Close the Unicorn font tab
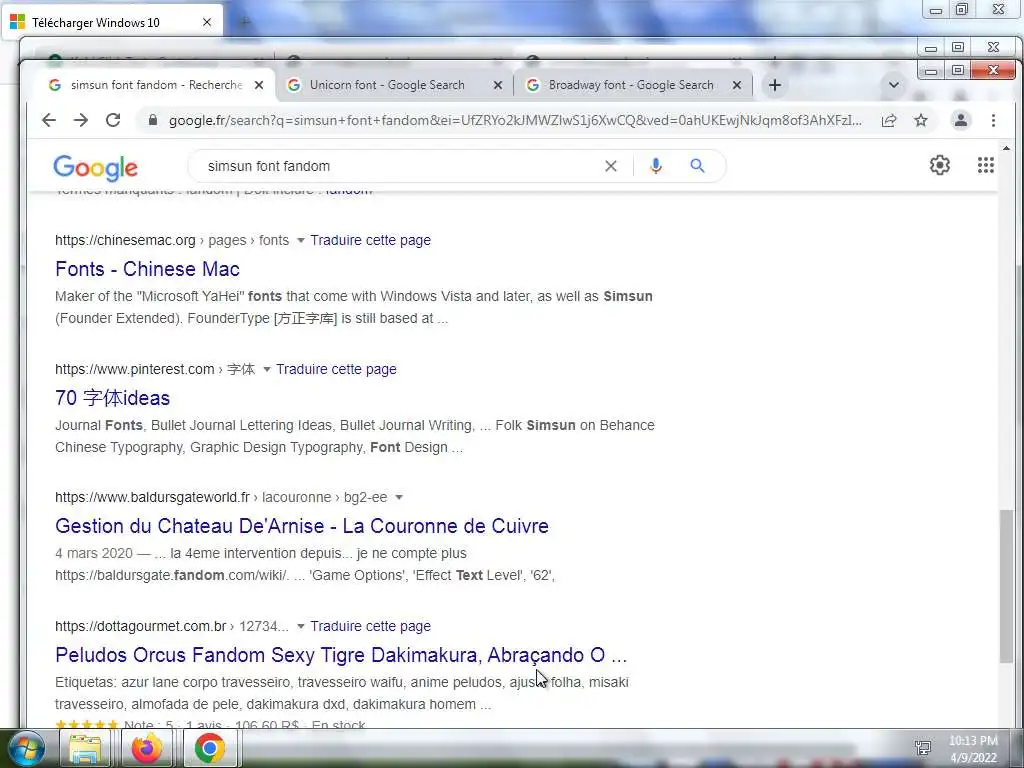 [x=498, y=85]
